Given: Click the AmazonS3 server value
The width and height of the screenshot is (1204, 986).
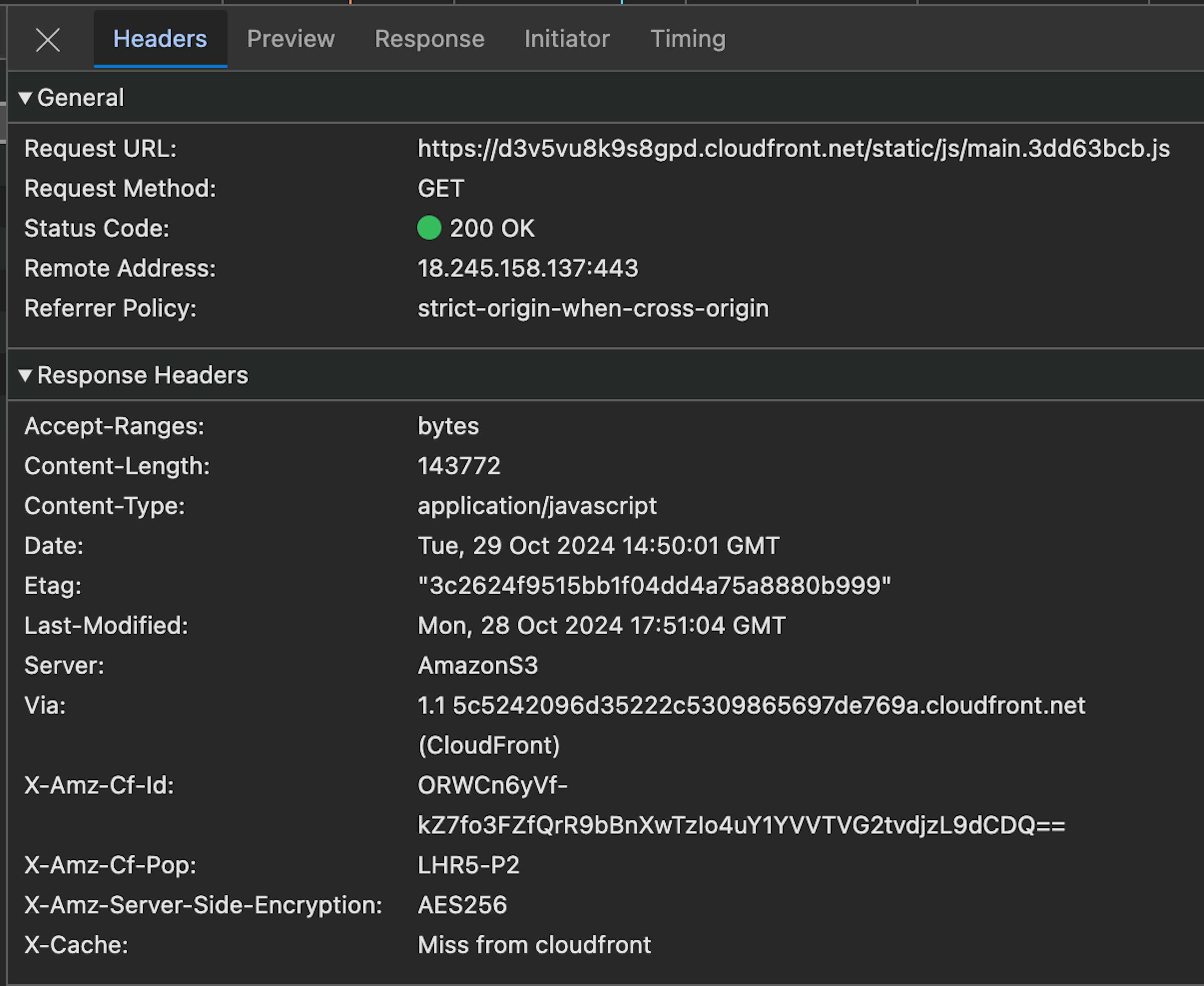Looking at the screenshot, I should (478, 666).
